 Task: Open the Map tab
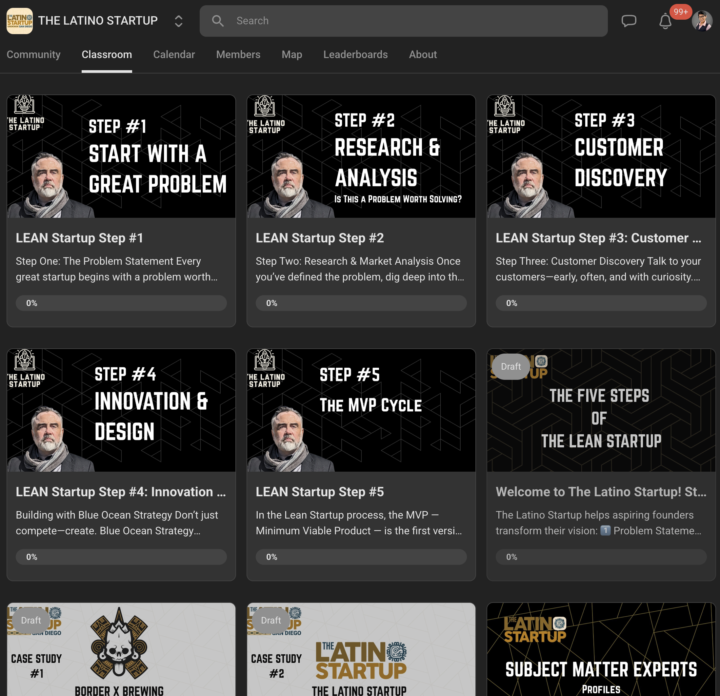coord(292,54)
